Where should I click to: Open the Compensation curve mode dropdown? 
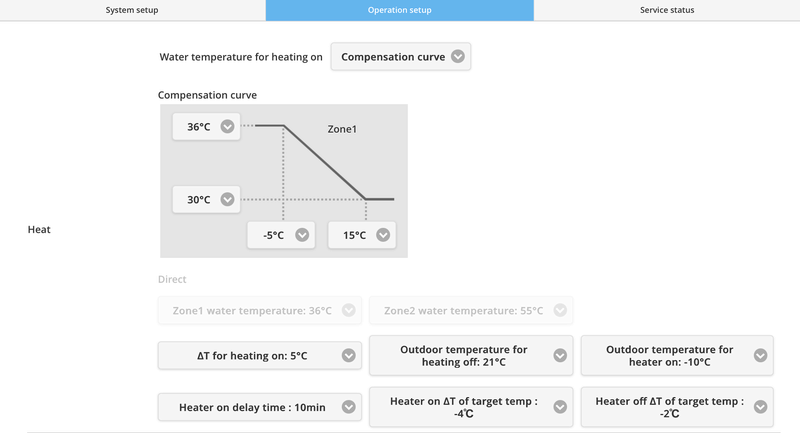click(400, 57)
